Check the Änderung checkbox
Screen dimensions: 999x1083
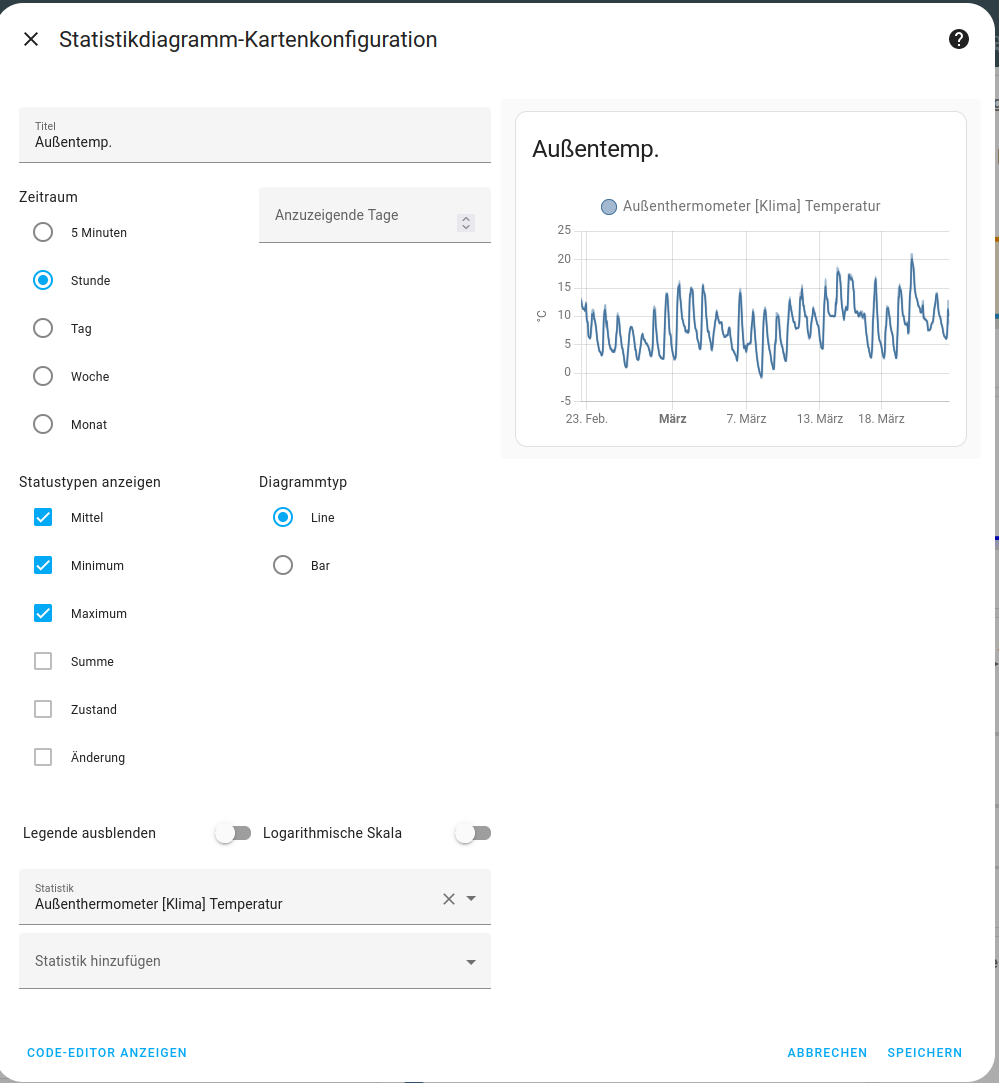point(43,758)
